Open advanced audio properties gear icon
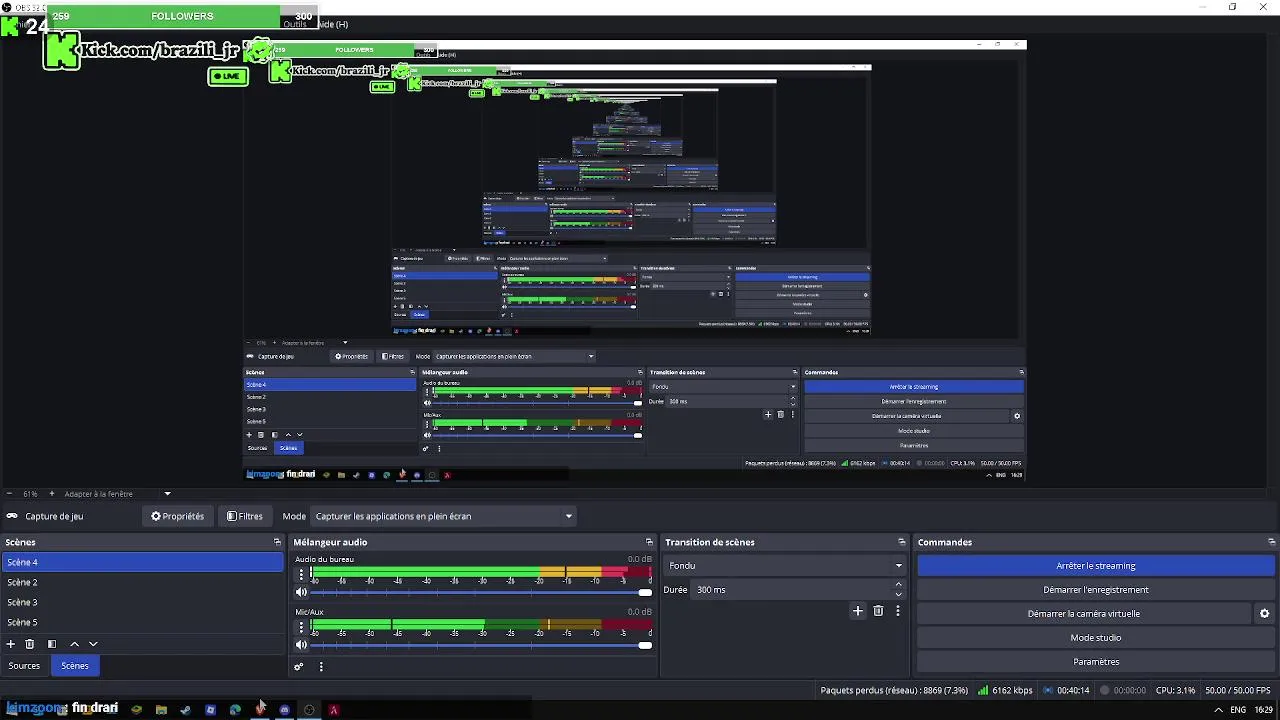1280x720 pixels. [298, 666]
